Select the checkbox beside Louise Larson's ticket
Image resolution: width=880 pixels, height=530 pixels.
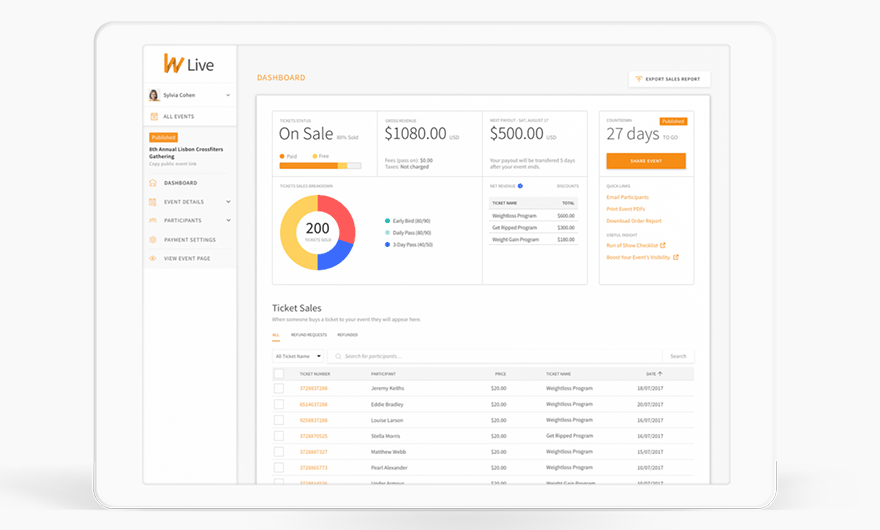279,420
